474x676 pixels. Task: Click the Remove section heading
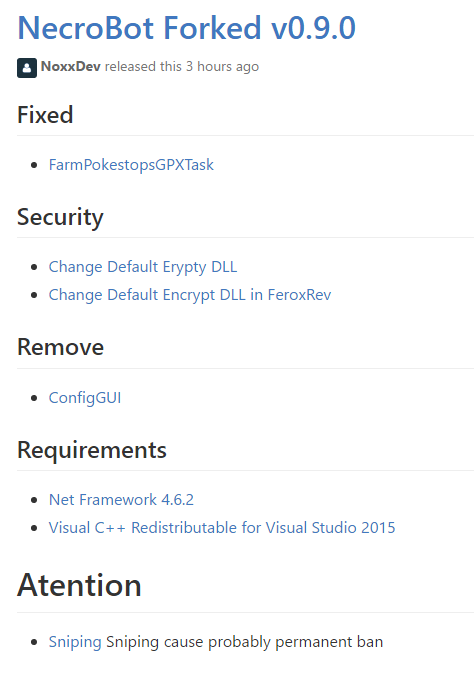(60, 347)
